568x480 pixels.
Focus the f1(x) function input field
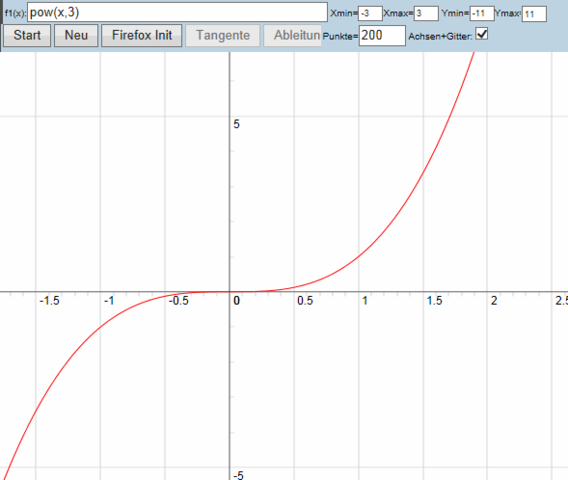[x=178, y=12]
